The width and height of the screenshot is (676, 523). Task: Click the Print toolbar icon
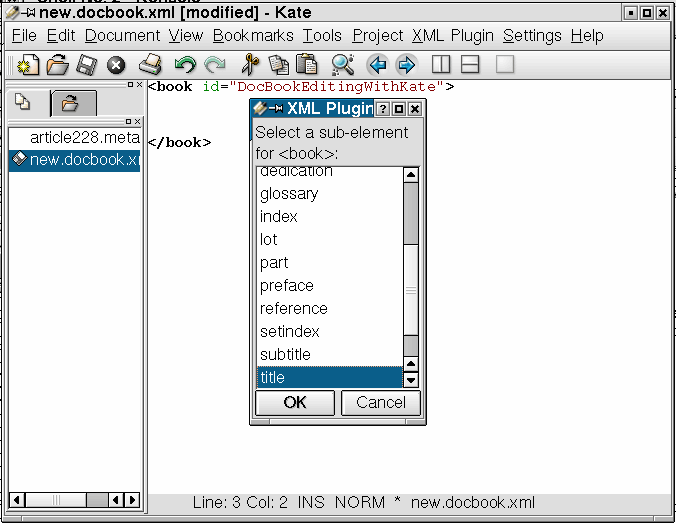[x=150, y=65]
